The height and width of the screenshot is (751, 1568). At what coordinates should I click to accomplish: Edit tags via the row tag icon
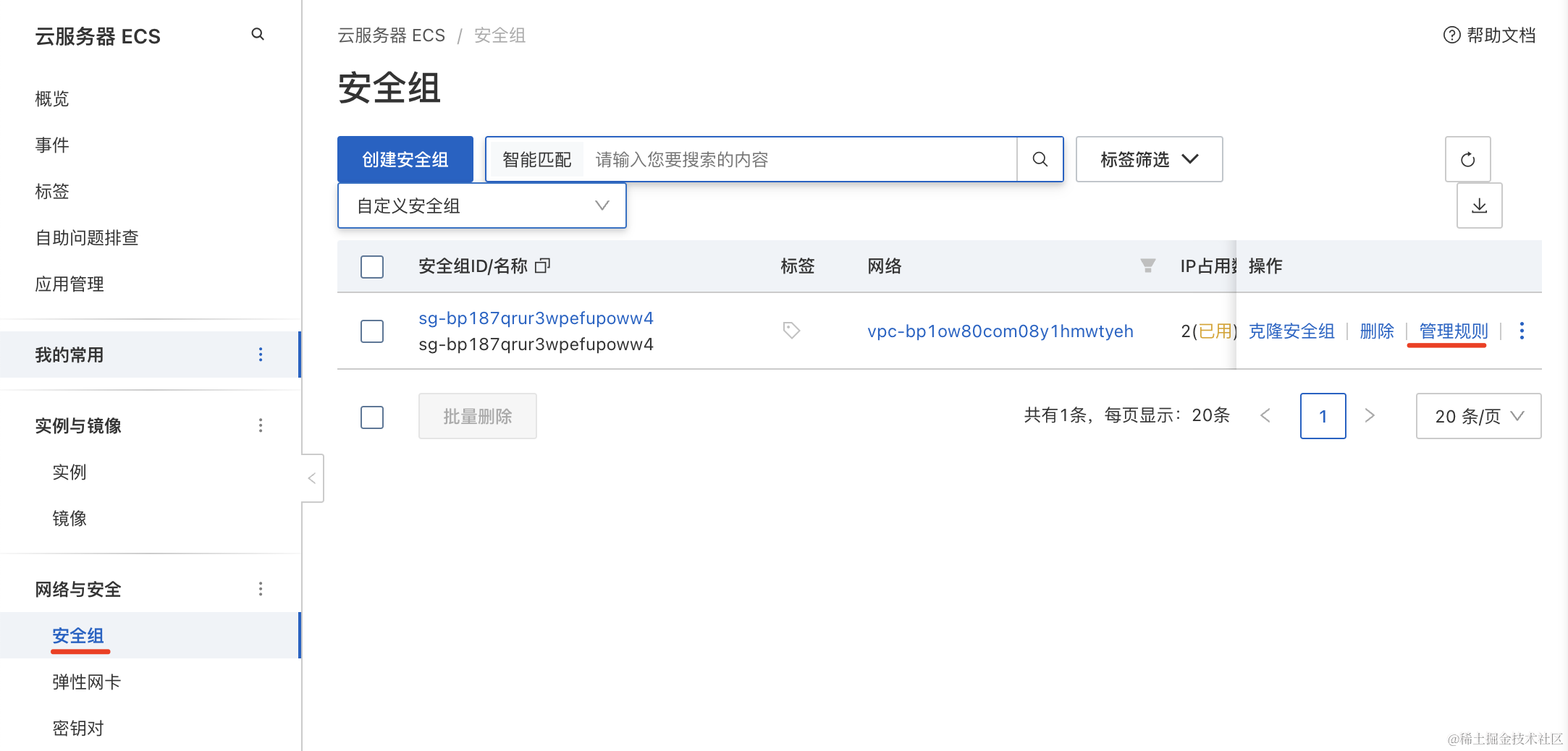click(791, 331)
